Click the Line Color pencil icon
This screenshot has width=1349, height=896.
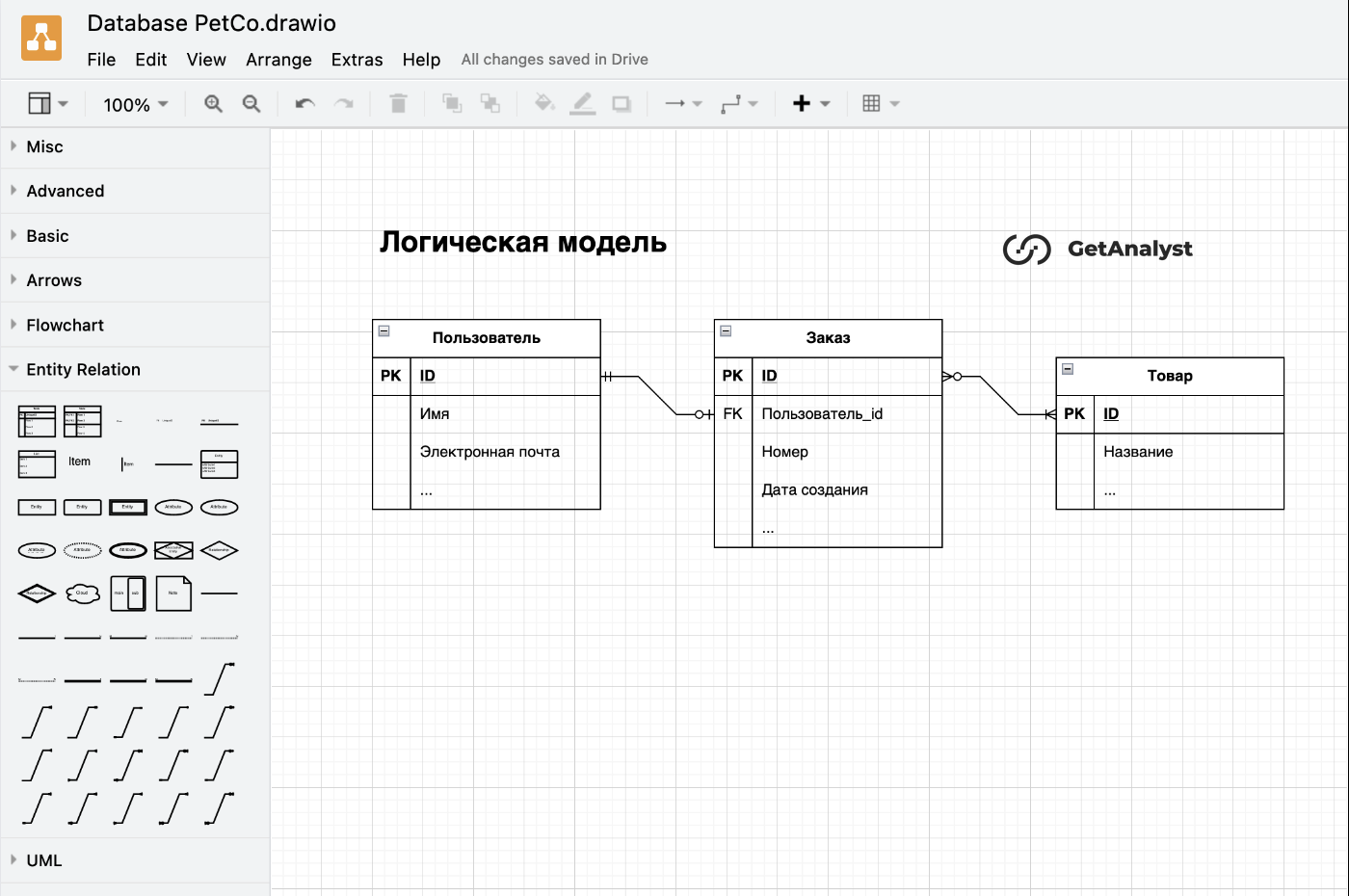pos(583,104)
